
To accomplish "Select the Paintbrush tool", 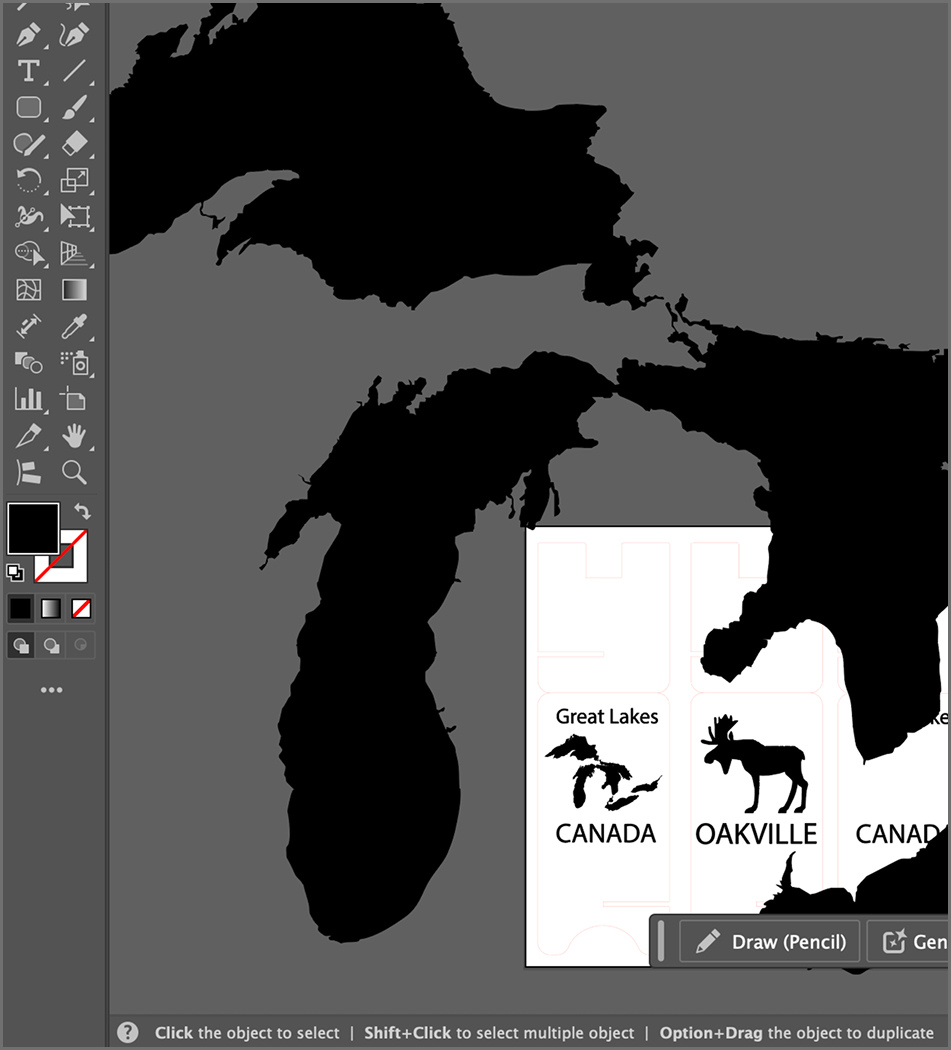I will [x=75, y=107].
